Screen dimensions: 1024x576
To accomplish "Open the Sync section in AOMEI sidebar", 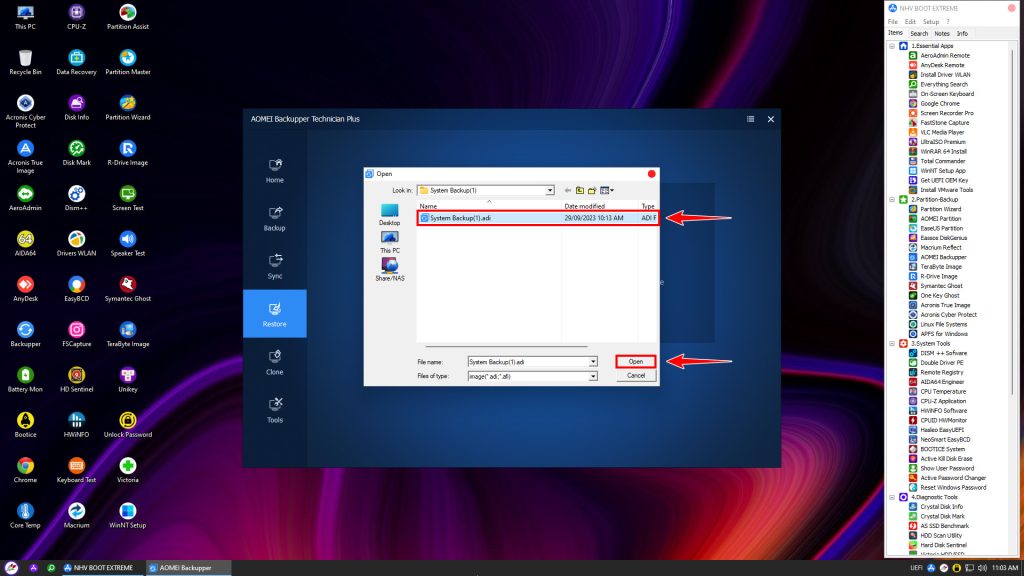I will point(274,266).
